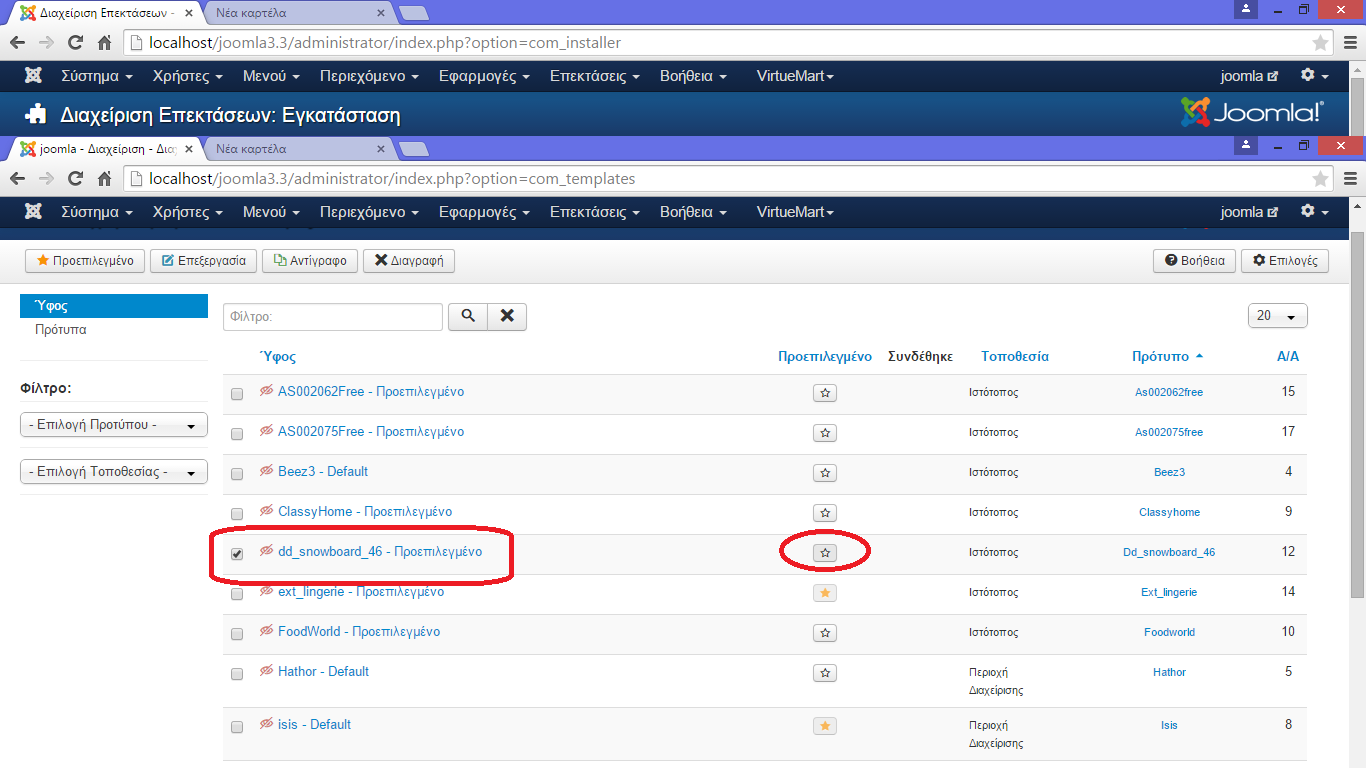Click the default star for AS002062Free
The height and width of the screenshot is (768, 1366).
(824, 393)
